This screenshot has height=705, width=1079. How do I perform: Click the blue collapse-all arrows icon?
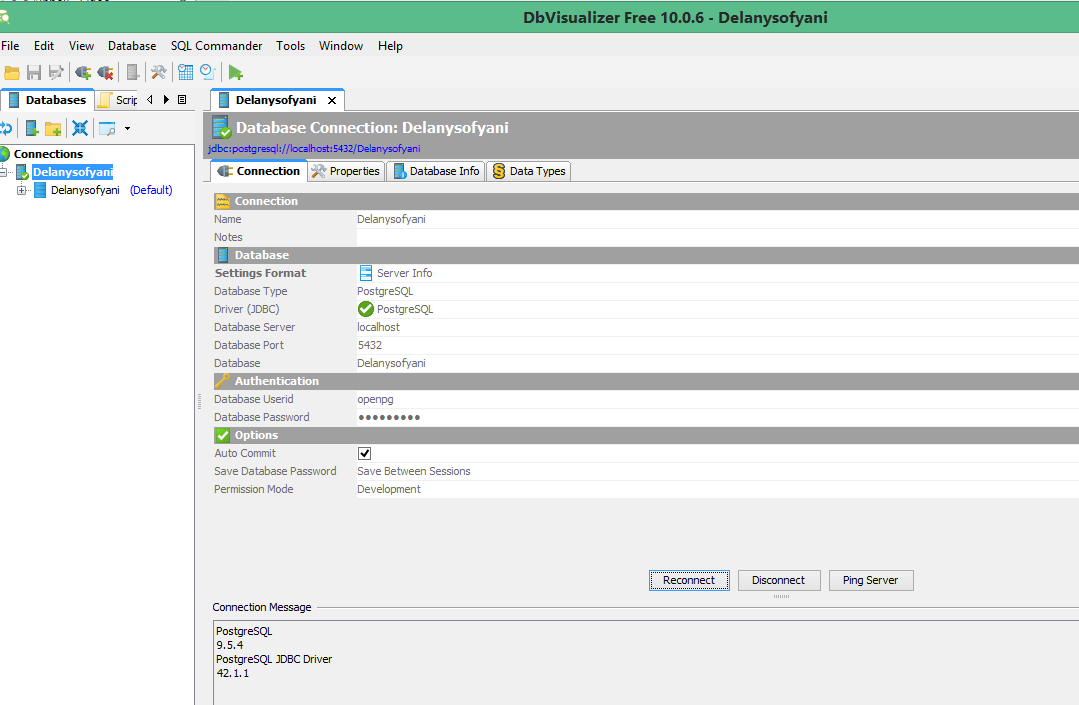click(80, 129)
